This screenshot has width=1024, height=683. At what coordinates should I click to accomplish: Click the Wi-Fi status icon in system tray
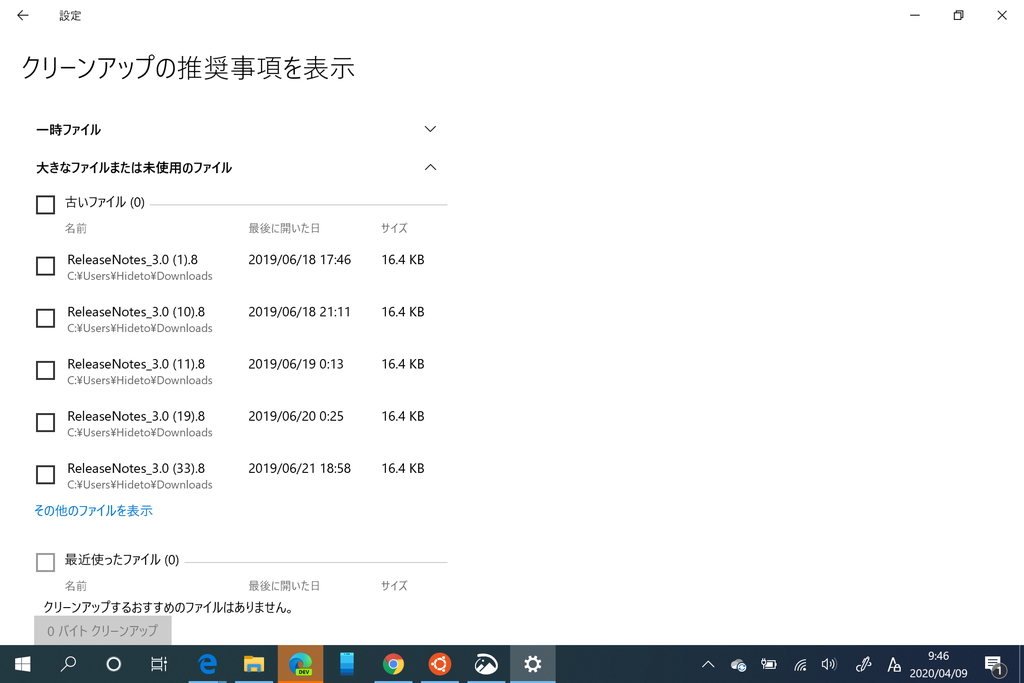click(x=799, y=663)
